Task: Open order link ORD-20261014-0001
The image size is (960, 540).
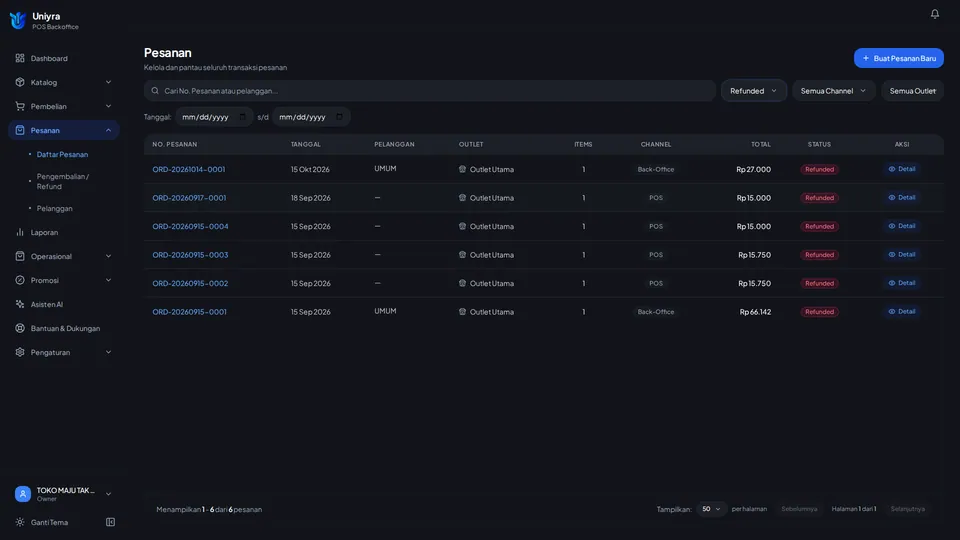Action: [189, 169]
